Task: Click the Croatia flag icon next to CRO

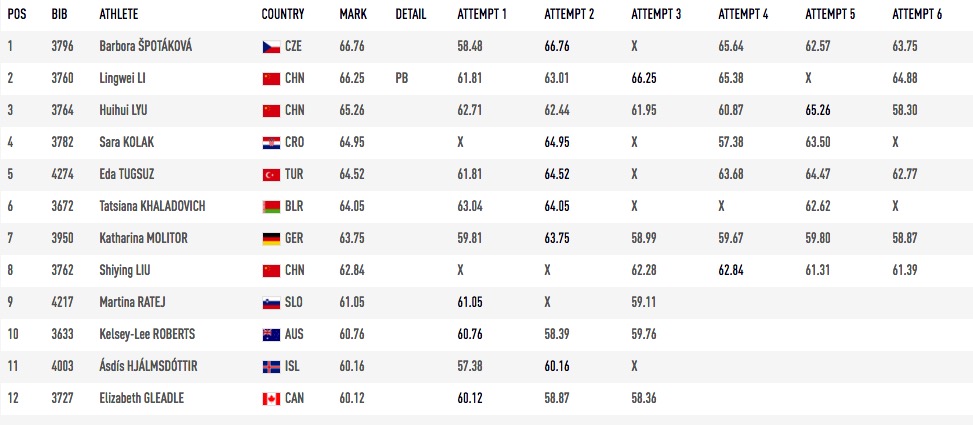Action: pos(271,143)
